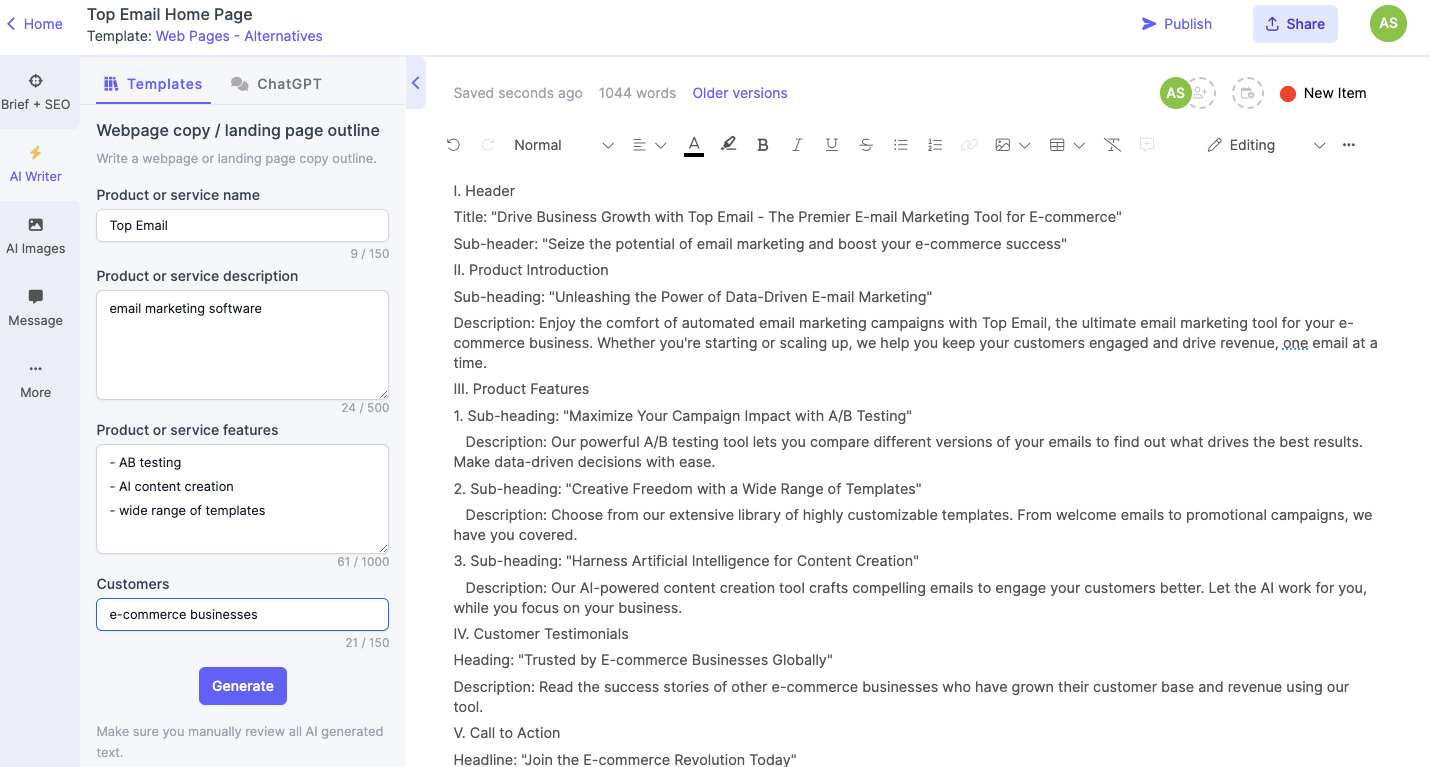The height and width of the screenshot is (767, 1430).
Task: Open the Editing mode dropdown
Action: click(x=1267, y=145)
